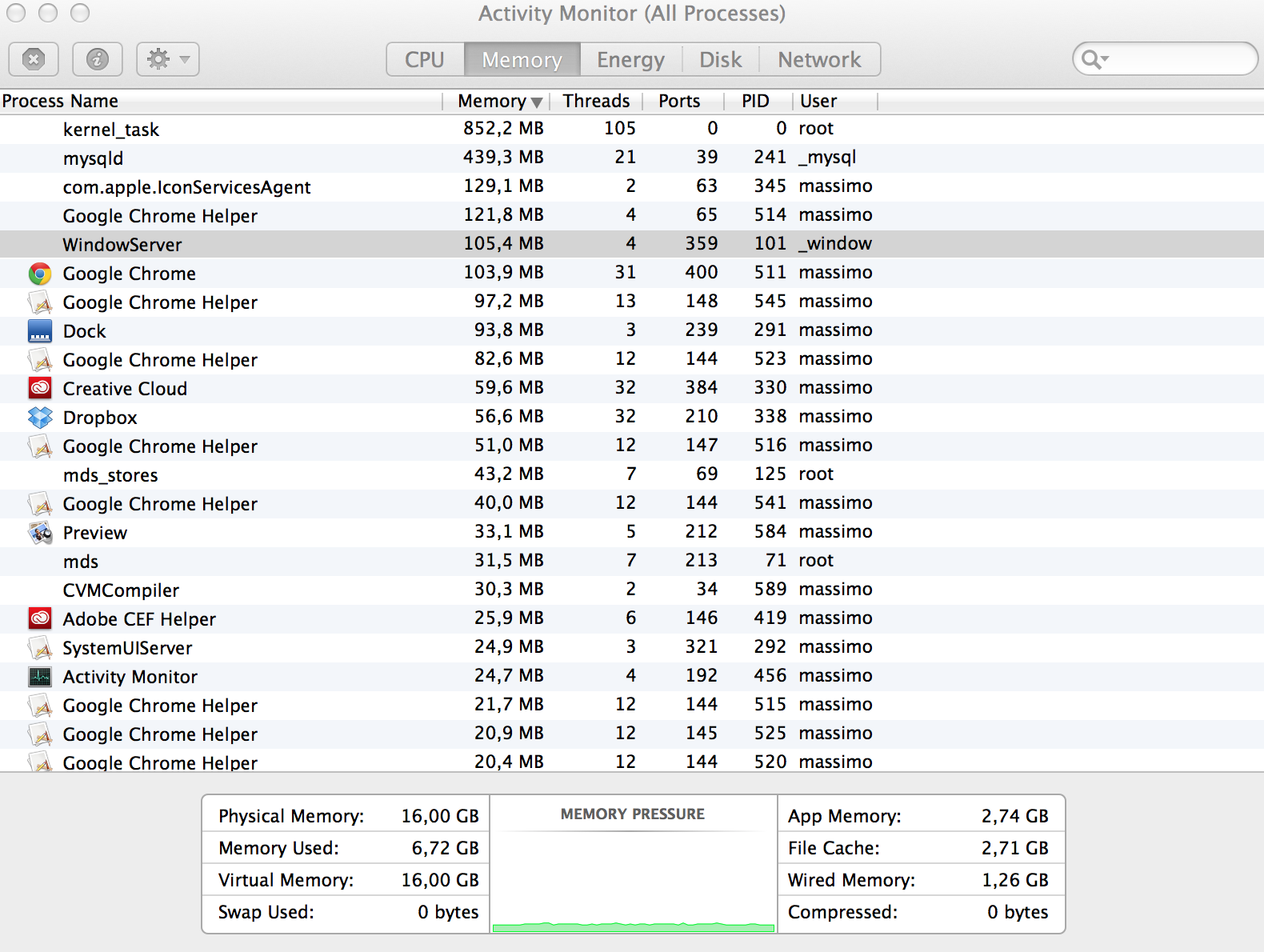
Task: Open the gear action menu
Action: pyautogui.click(x=168, y=59)
